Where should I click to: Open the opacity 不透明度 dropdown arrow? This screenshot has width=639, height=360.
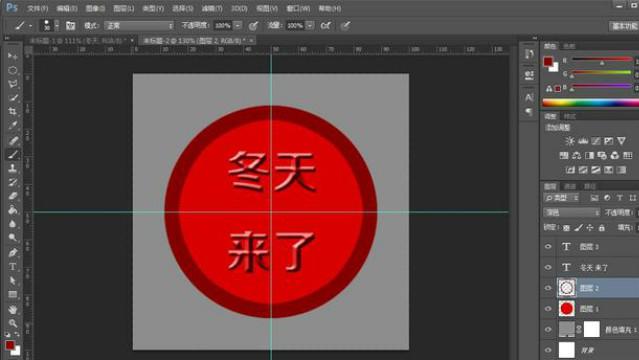coord(238,25)
